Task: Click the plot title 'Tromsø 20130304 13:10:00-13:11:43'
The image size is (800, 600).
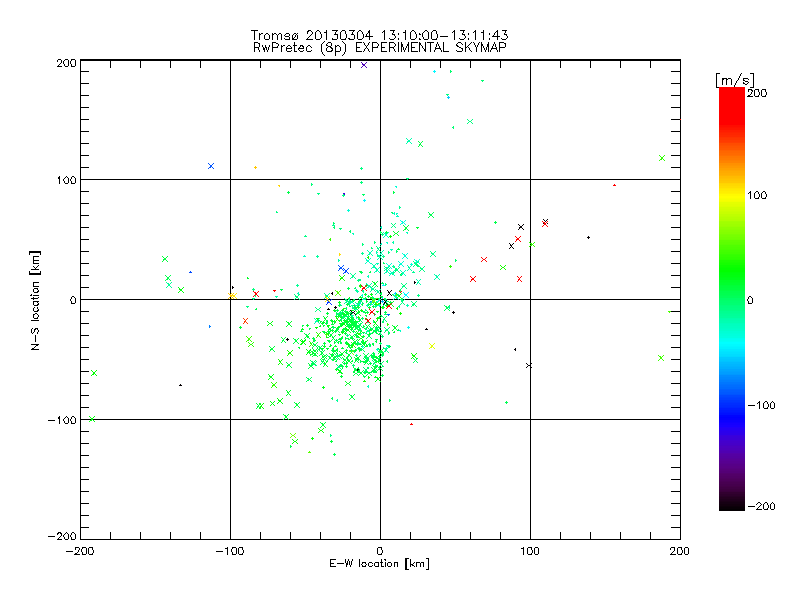Action: [379, 35]
